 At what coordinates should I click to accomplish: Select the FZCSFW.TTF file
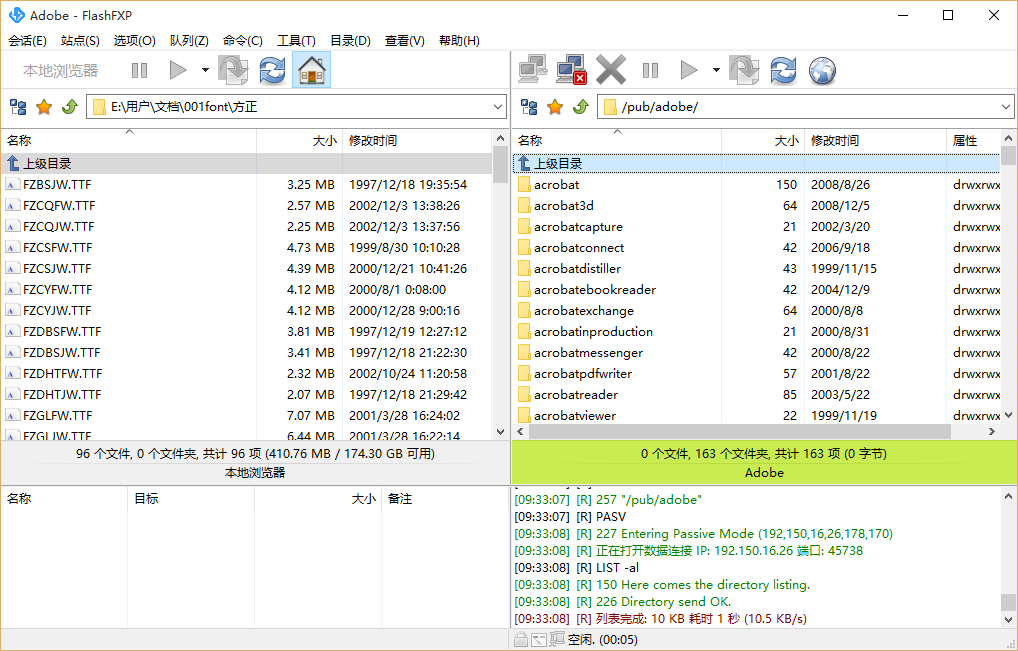(57, 247)
